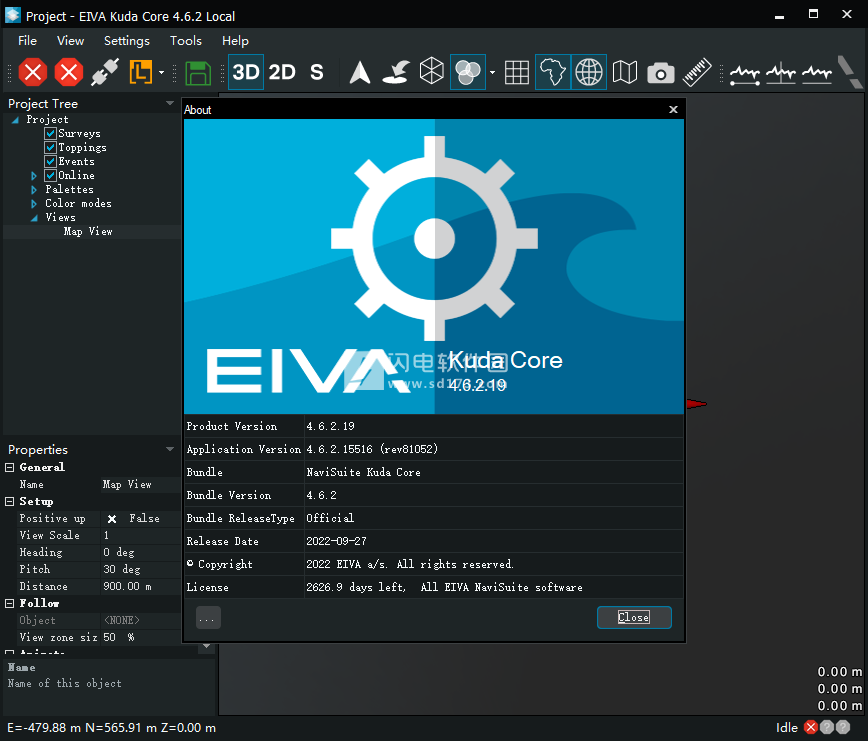The height and width of the screenshot is (741, 868).
Task: Select the Map View tree item
Action: tap(88, 232)
